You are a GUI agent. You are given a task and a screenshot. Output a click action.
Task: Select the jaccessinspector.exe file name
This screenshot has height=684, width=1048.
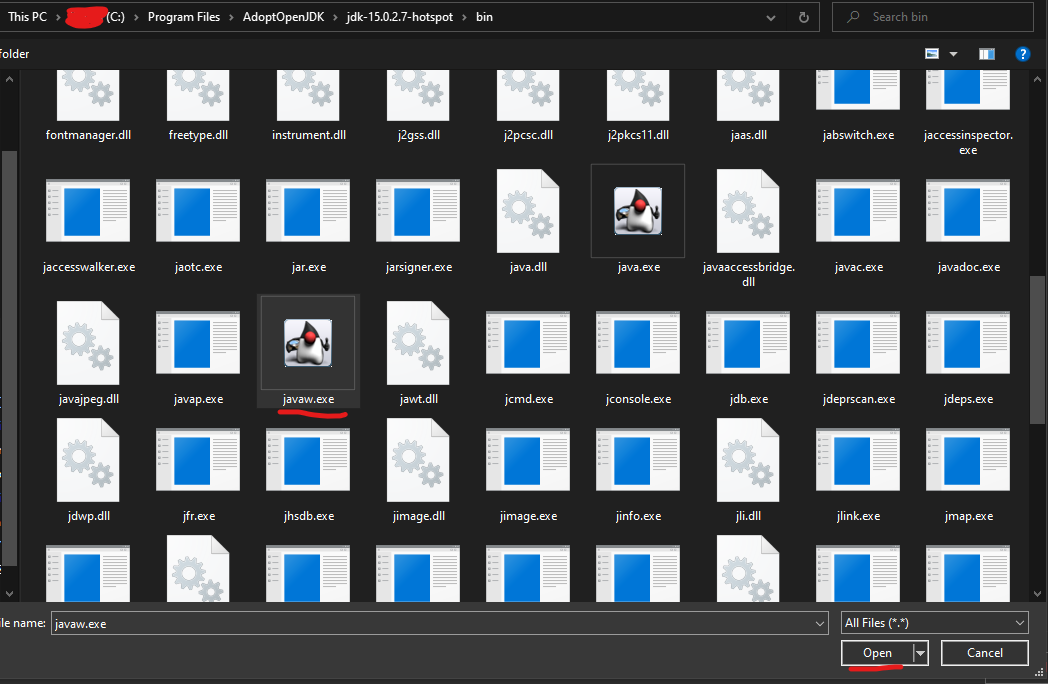pos(968,142)
